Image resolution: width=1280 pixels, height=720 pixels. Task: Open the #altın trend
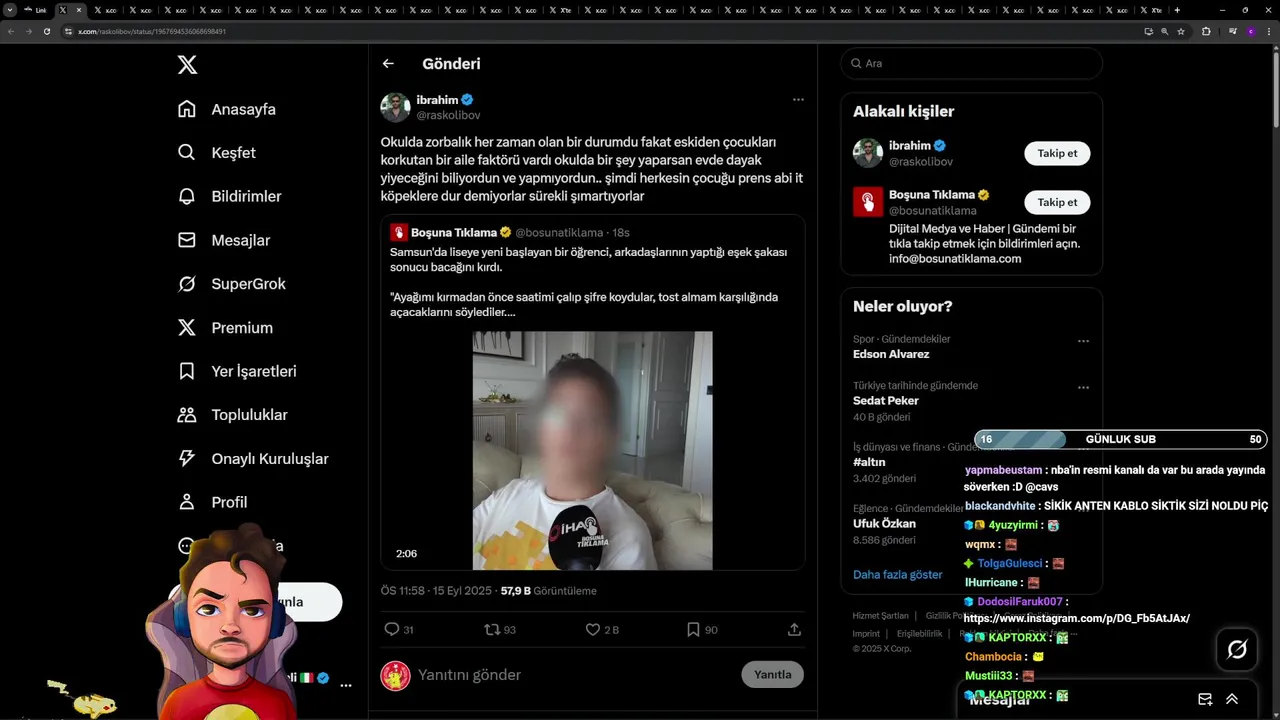click(869, 462)
